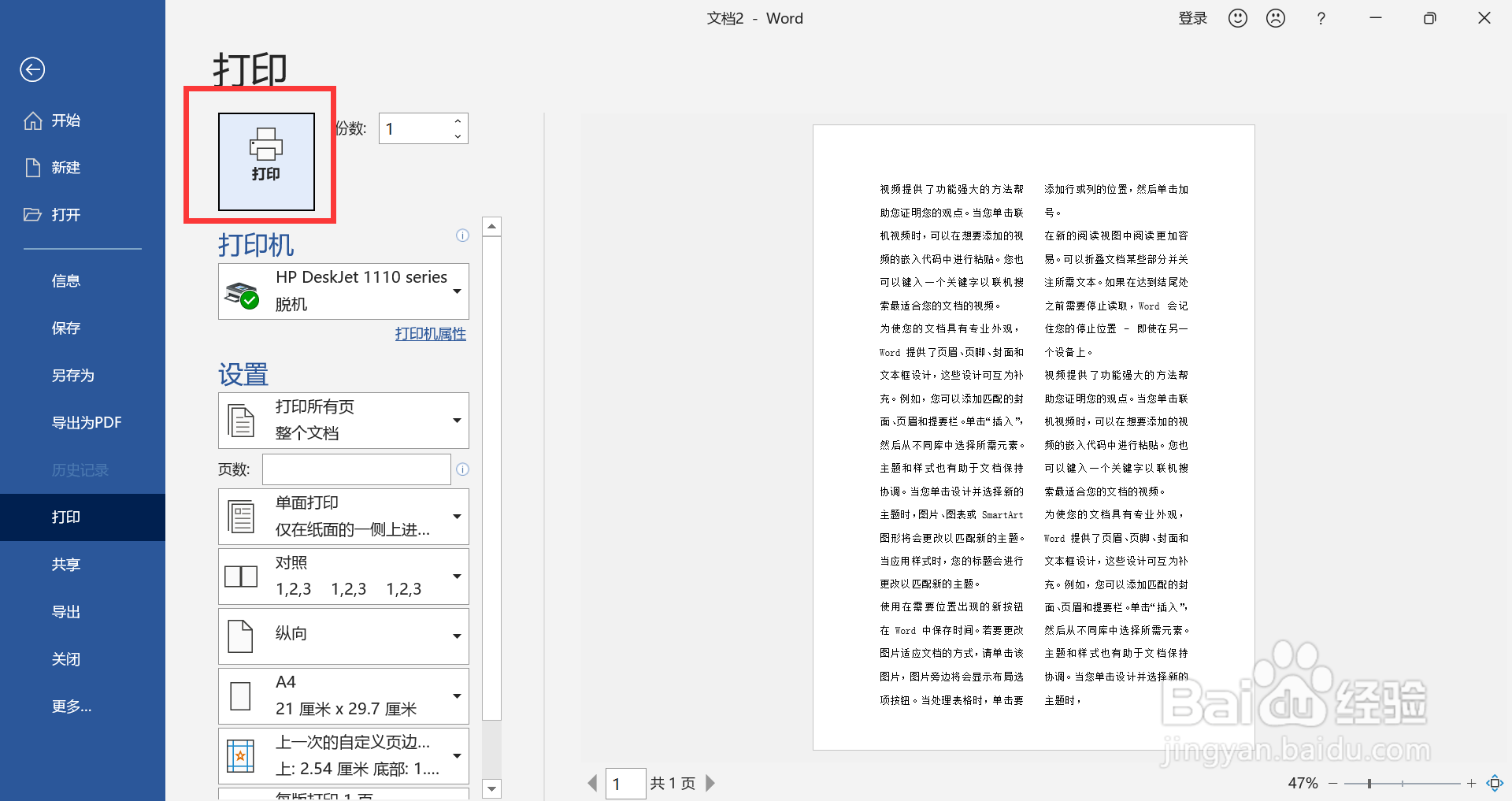Screen dimensions: 1512x801
Task: Open the Info (信息) section
Action: coord(66,281)
